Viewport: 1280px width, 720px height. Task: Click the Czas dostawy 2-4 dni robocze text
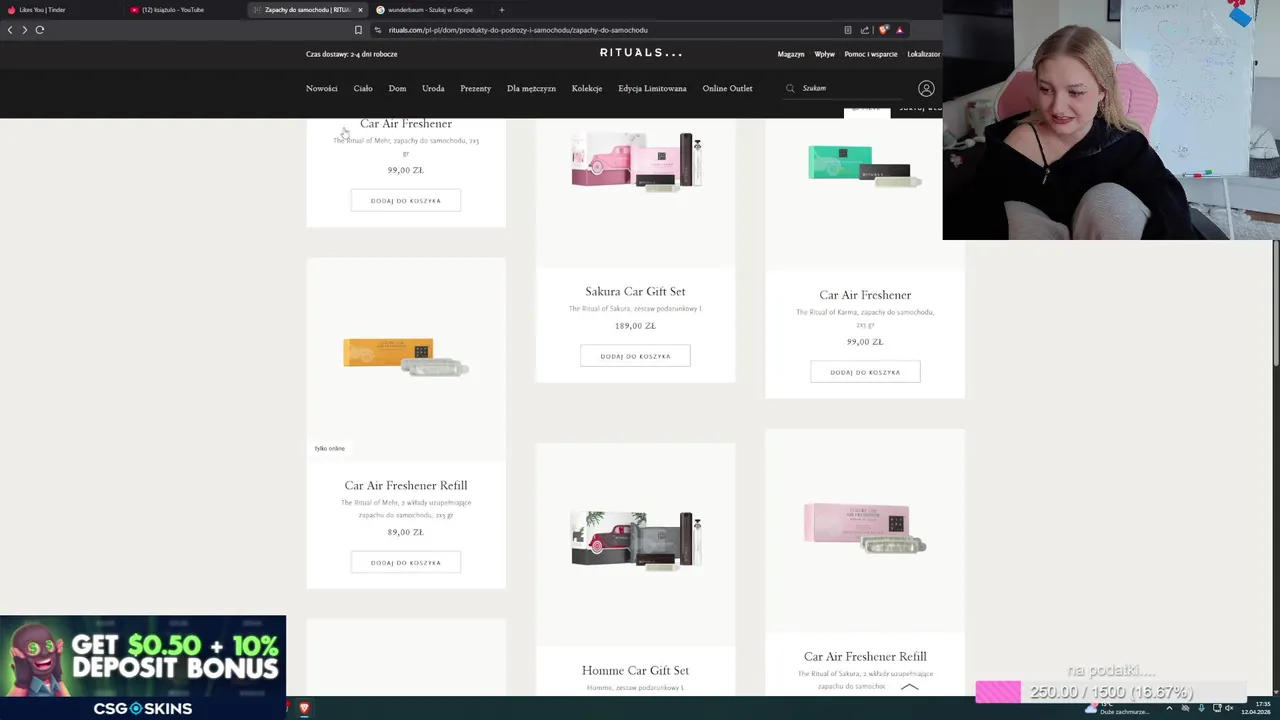[x=351, y=54]
